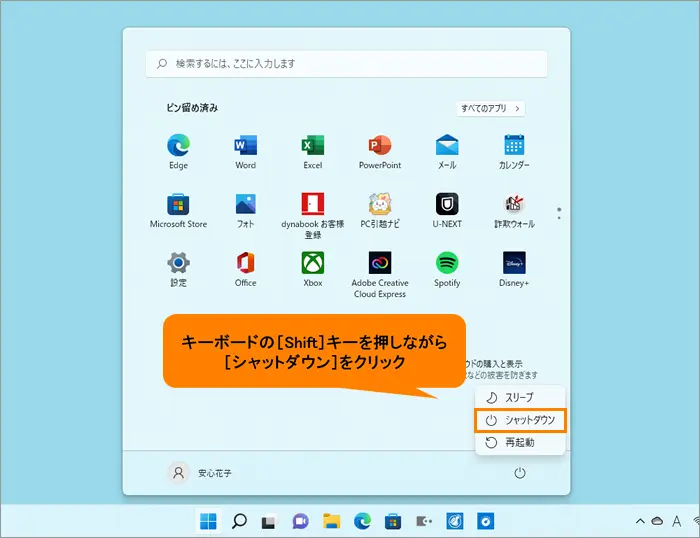Open Excel from the Start menu

tap(312, 152)
